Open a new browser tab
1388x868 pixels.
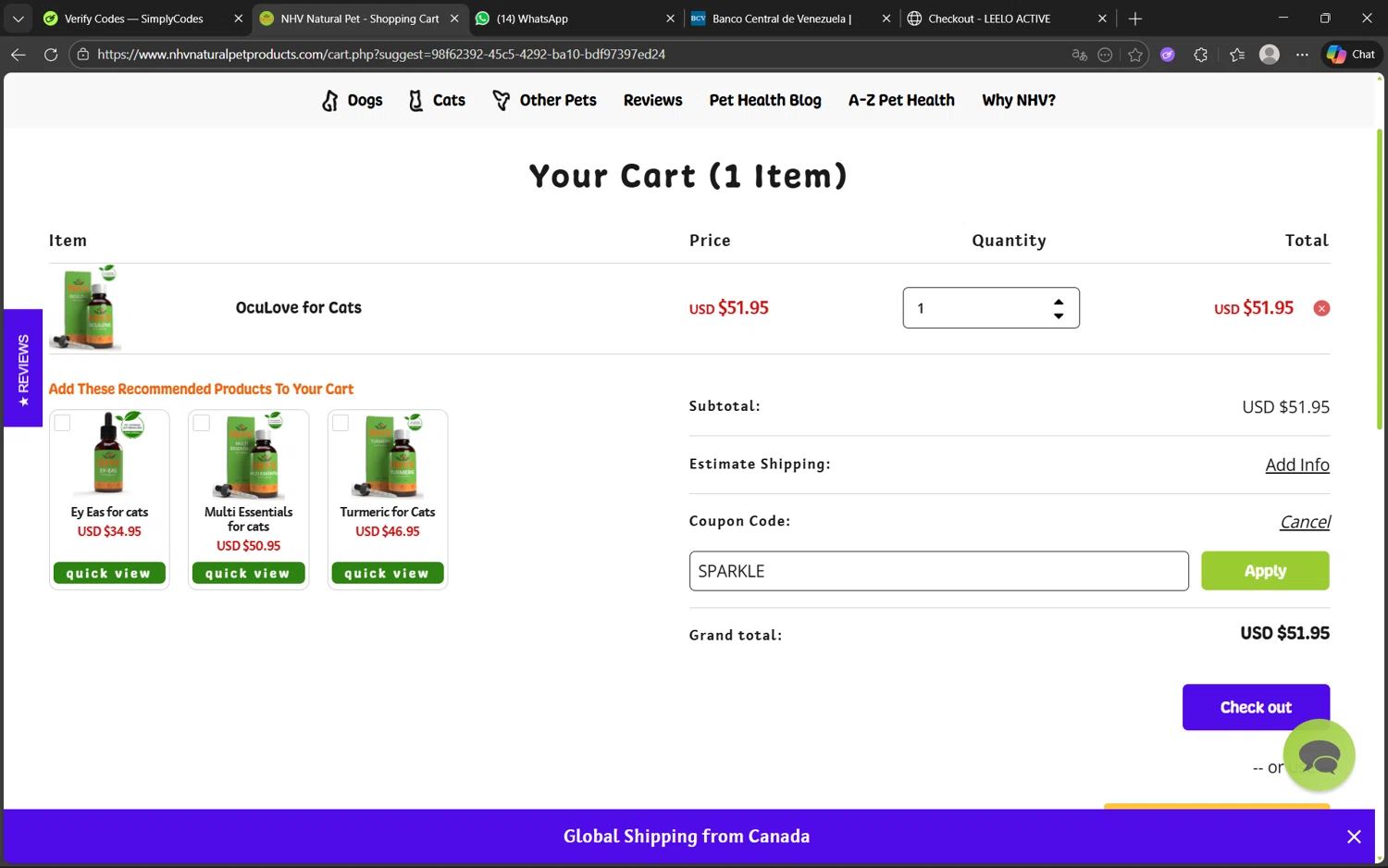tap(1135, 19)
